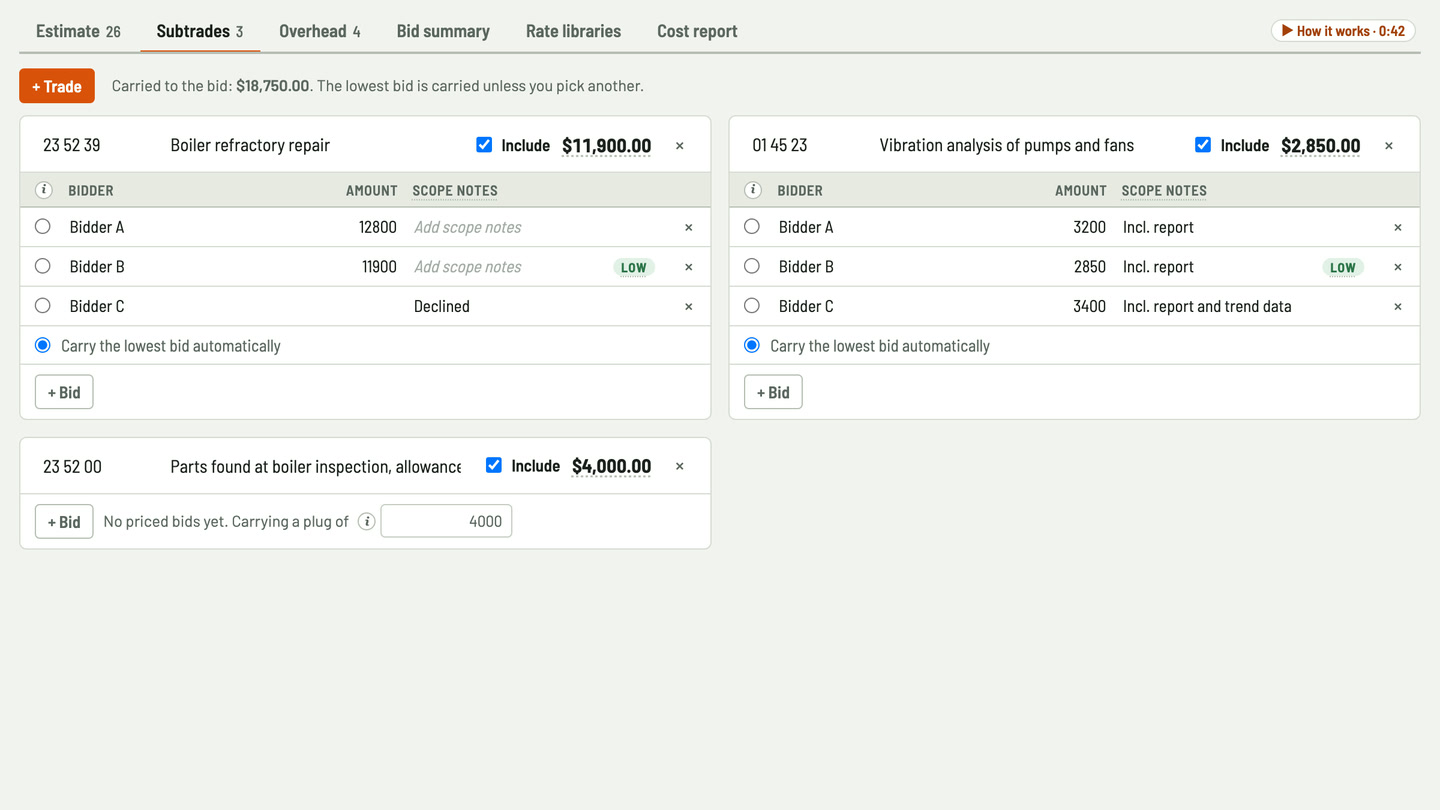Toggle Include for Boiler refractory repair

(x=484, y=145)
